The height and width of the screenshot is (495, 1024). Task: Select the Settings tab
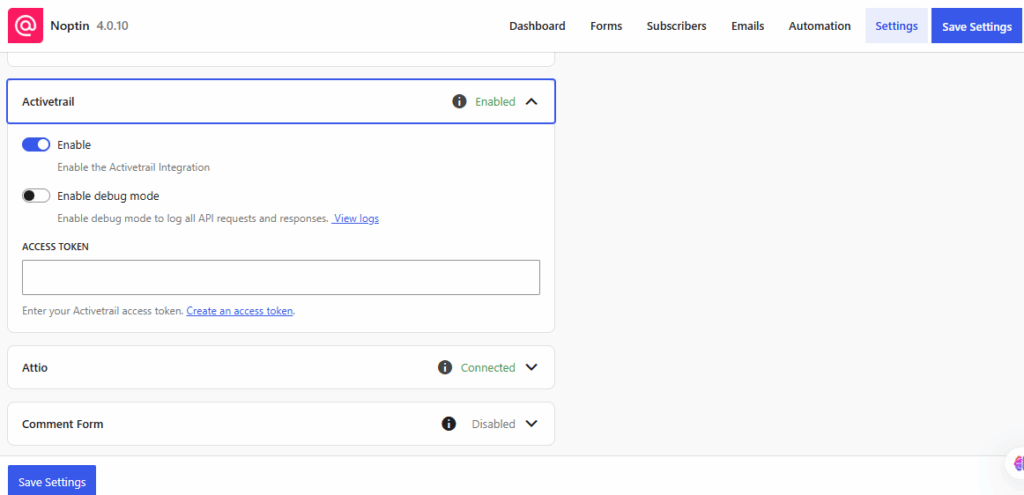click(897, 26)
